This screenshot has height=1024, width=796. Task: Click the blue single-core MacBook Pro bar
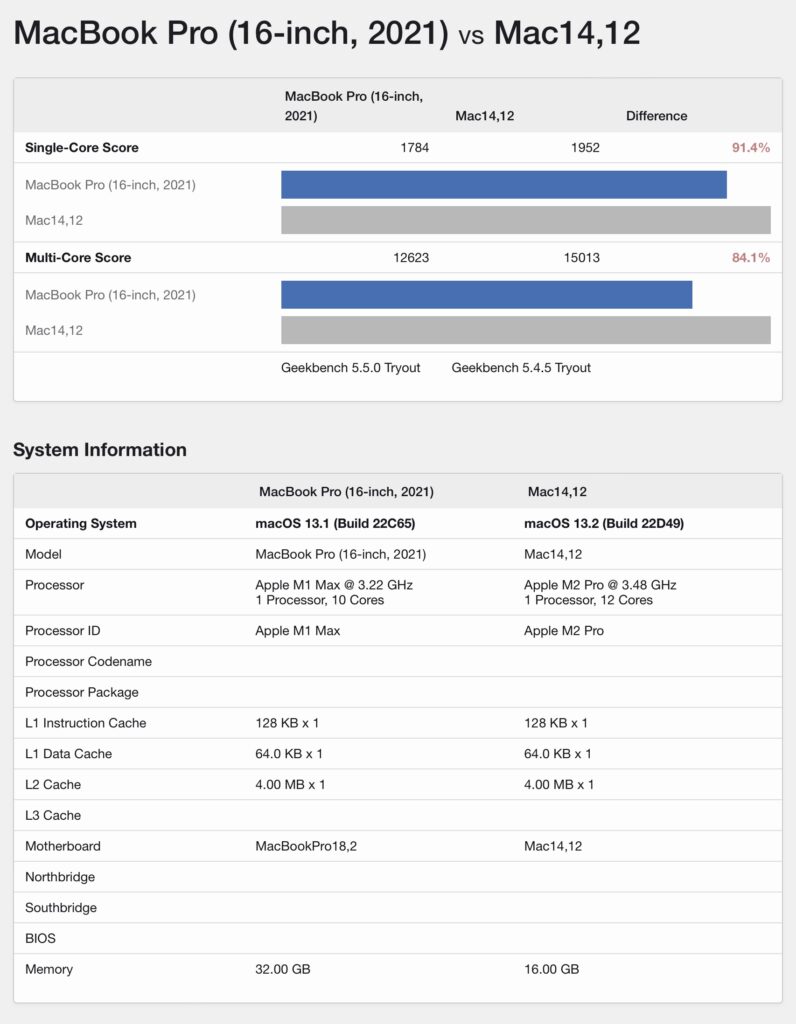pyautogui.click(x=503, y=185)
